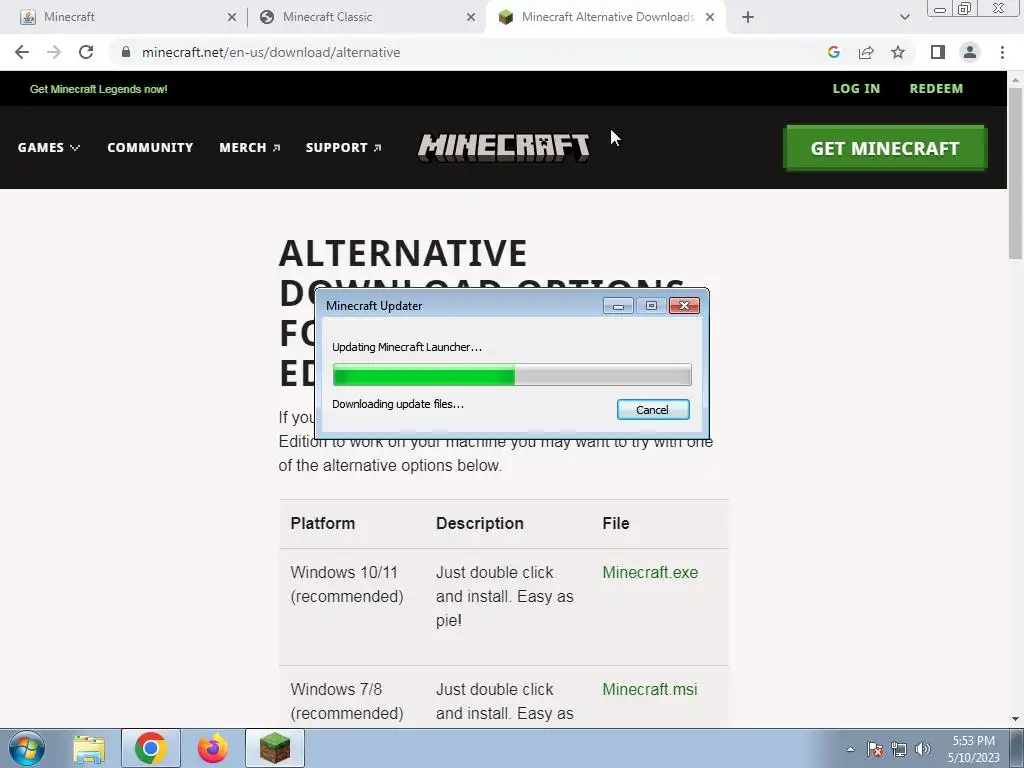Click the volume speaker tray icon
The height and width of the screenshot is (768, 1024).
click(x=923, y=749)
